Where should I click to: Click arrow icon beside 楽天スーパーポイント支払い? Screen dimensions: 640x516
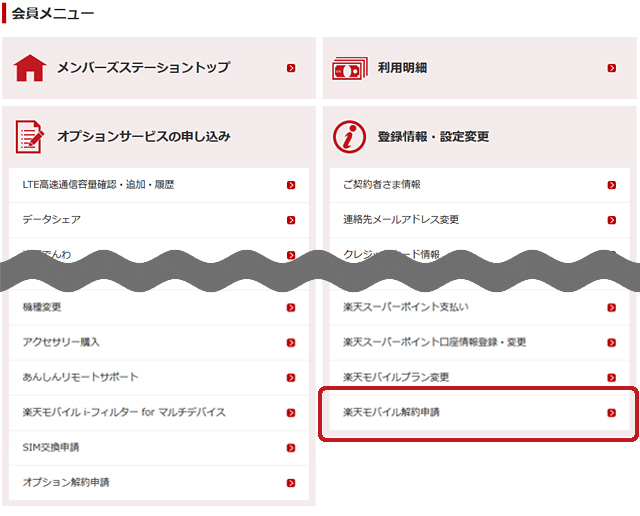click(611, 307)
